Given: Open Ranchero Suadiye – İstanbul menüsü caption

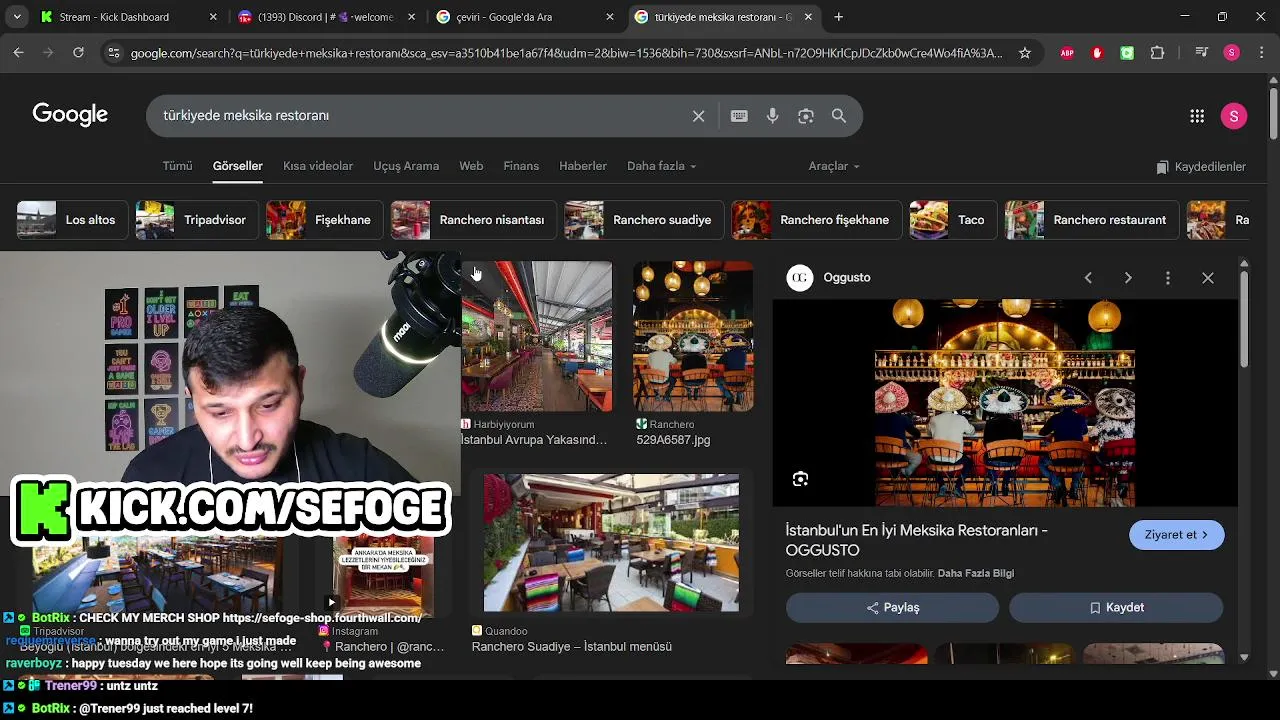Looking at the screenshot, I should pos(572,647).
